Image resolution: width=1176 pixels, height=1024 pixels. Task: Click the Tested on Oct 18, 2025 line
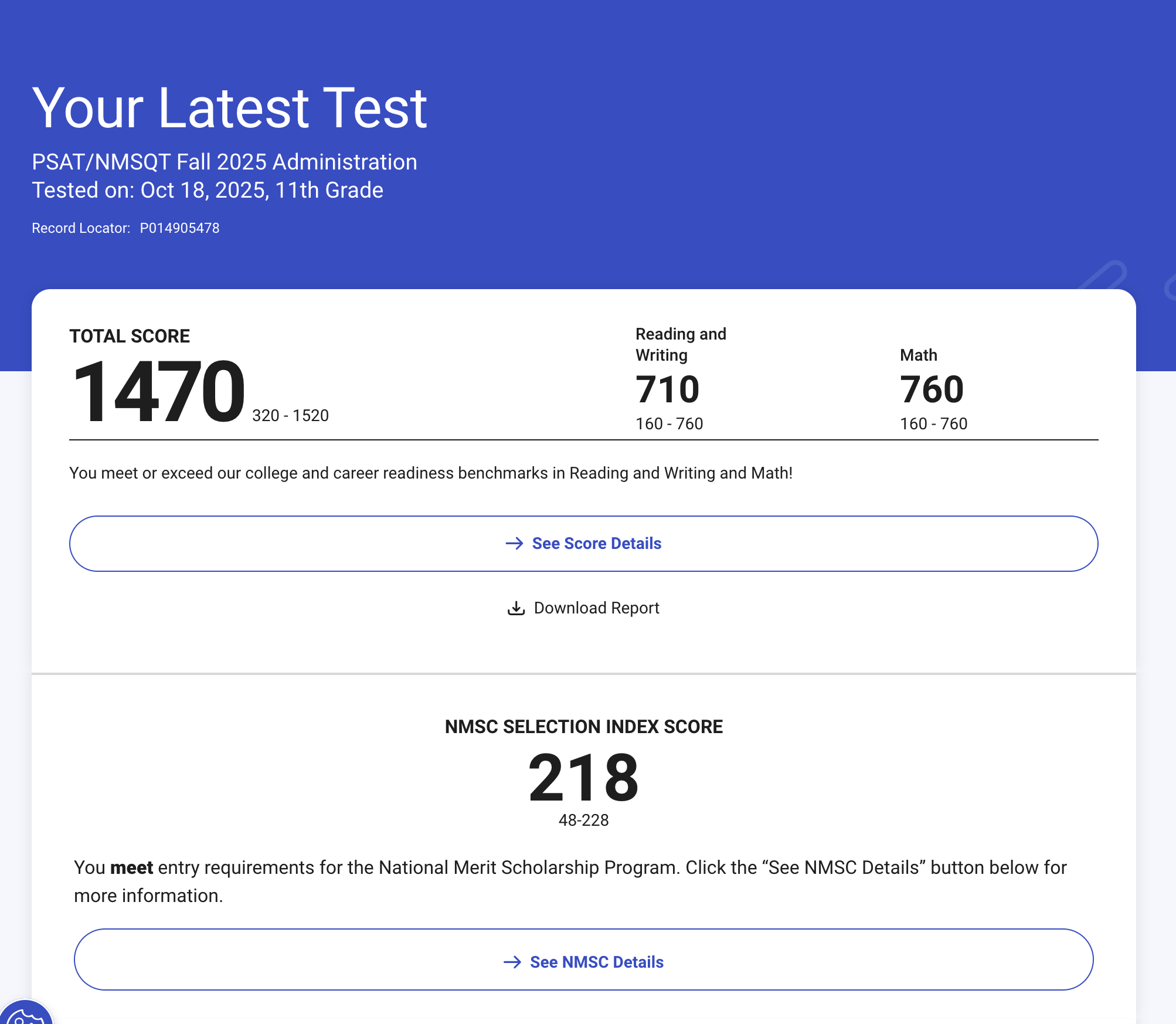click(208, 190)
